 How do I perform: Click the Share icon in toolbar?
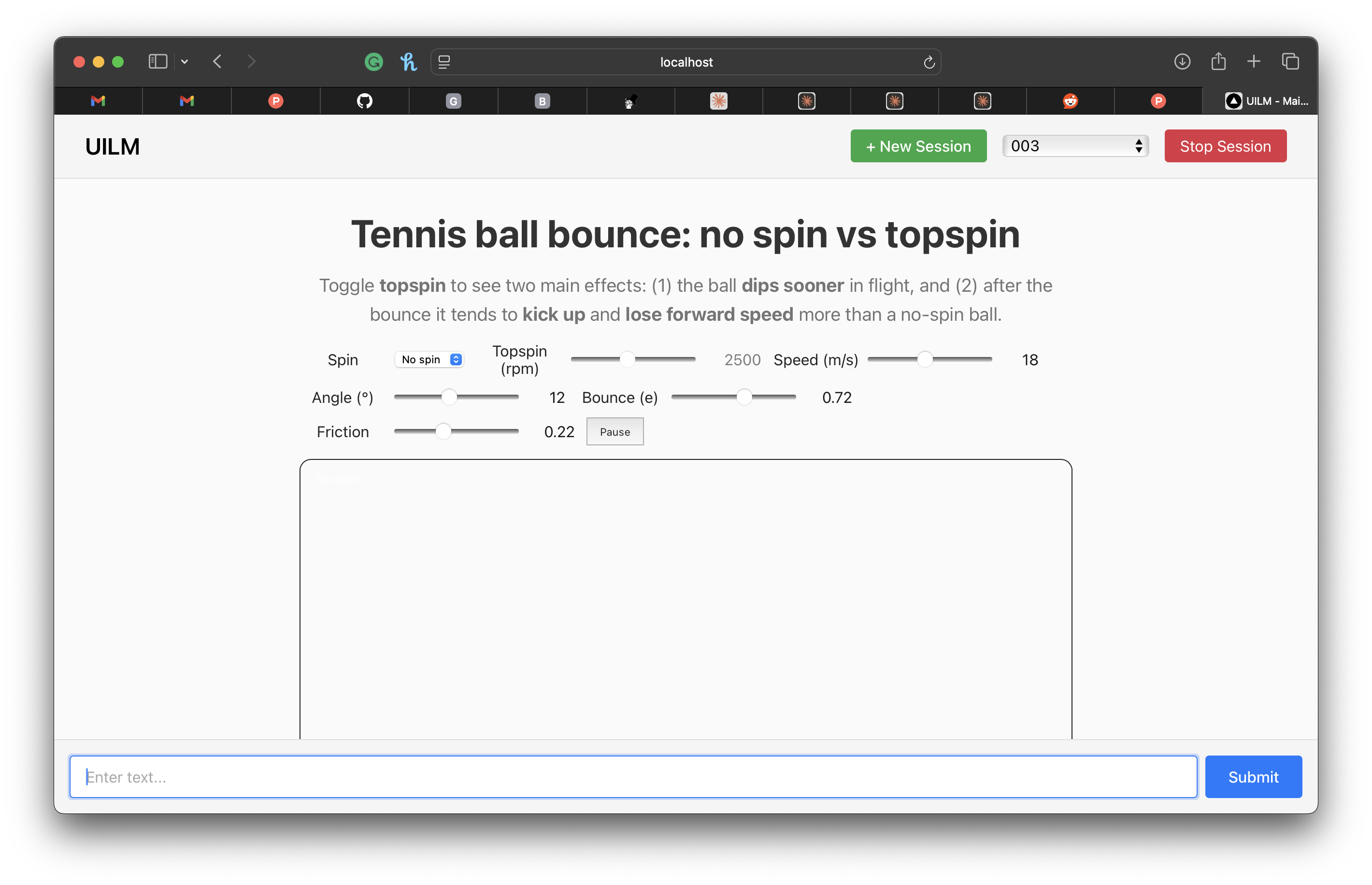click(1218, 61)
